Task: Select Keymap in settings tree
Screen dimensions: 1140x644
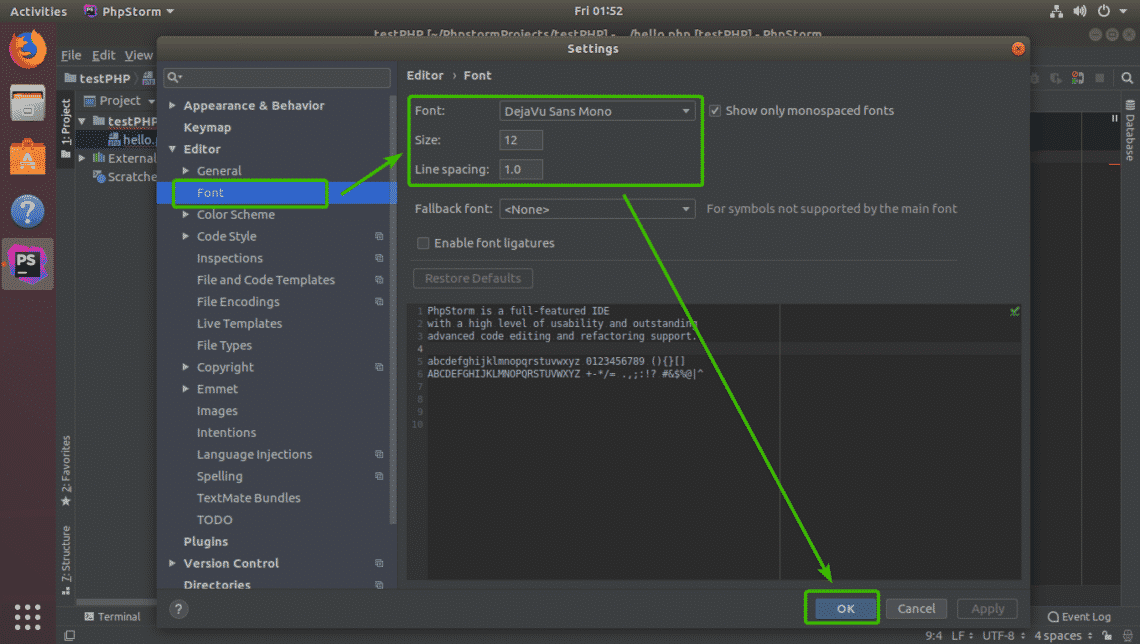Action: [x=207, y=127]
